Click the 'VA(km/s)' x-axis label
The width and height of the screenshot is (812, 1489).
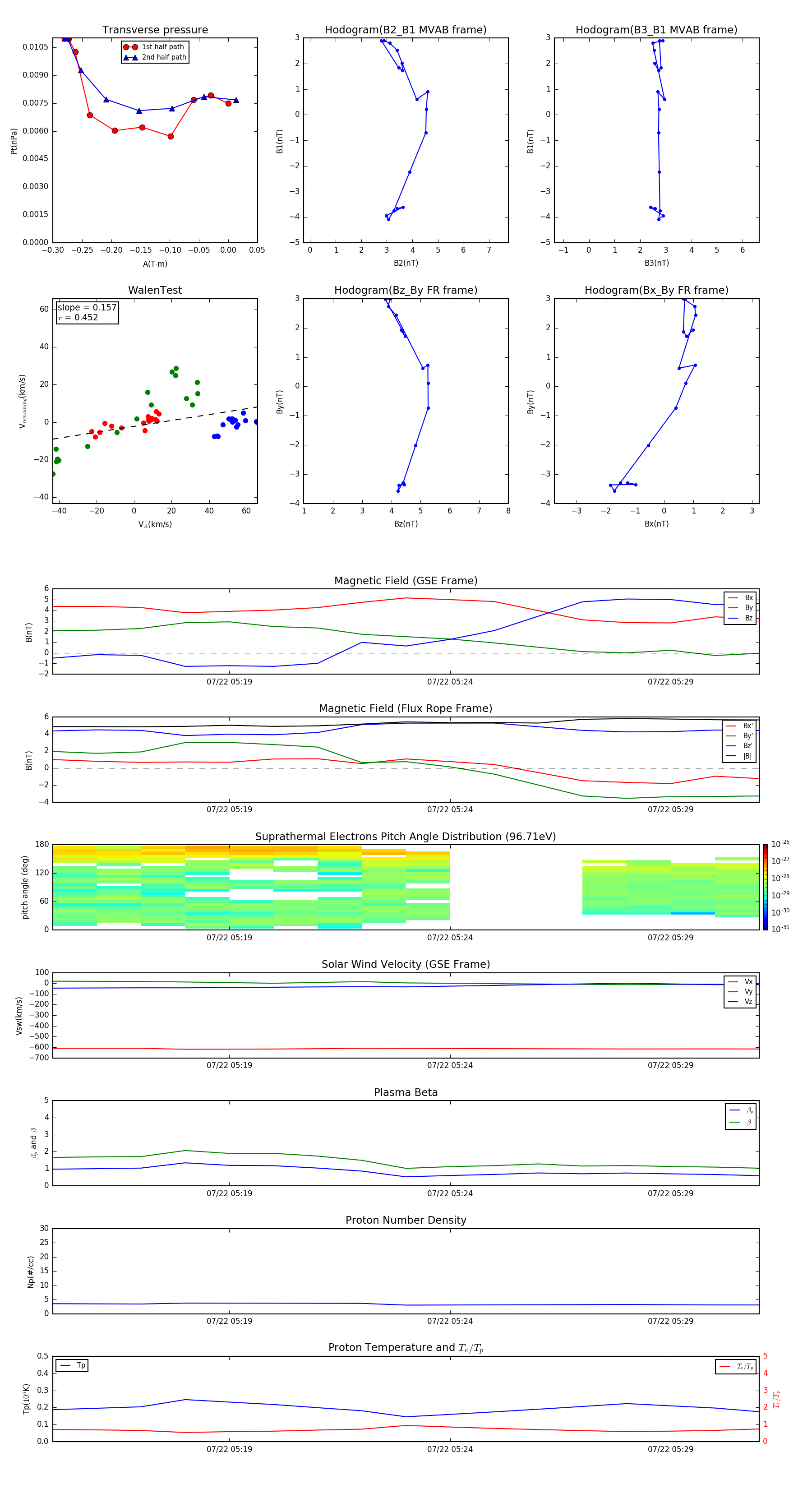pos(155,524)
